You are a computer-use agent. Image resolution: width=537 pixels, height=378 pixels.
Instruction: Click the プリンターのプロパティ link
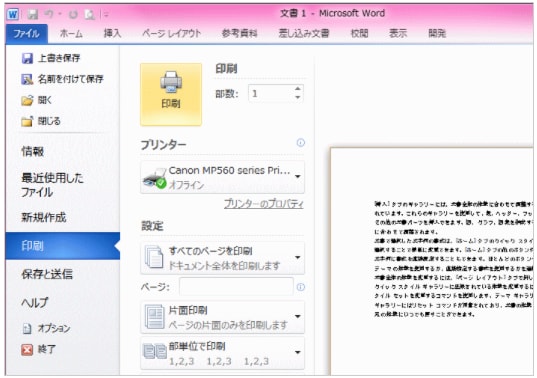tap(263, 204)
